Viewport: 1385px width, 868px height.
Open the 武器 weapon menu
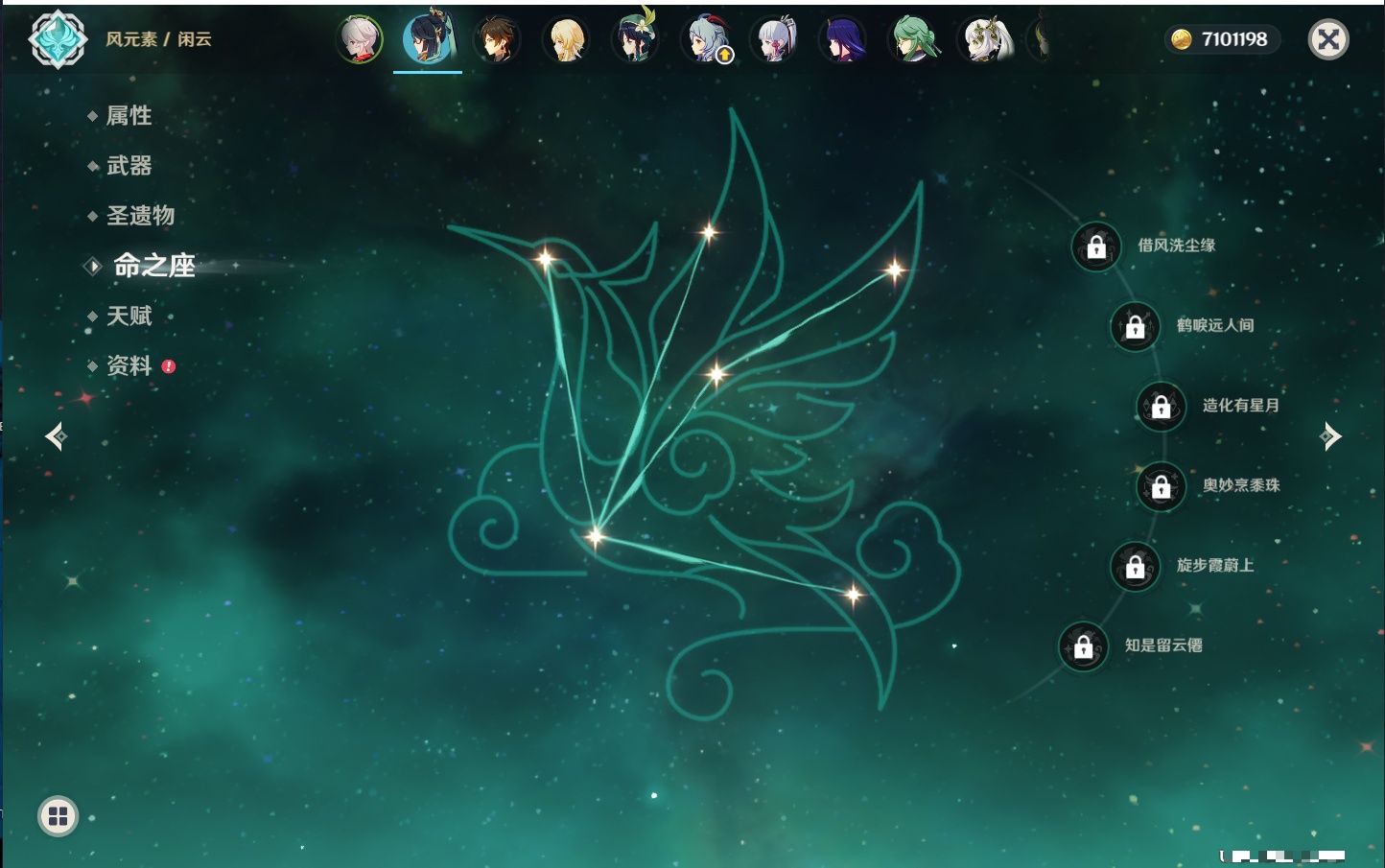click(x=129, y=166)
